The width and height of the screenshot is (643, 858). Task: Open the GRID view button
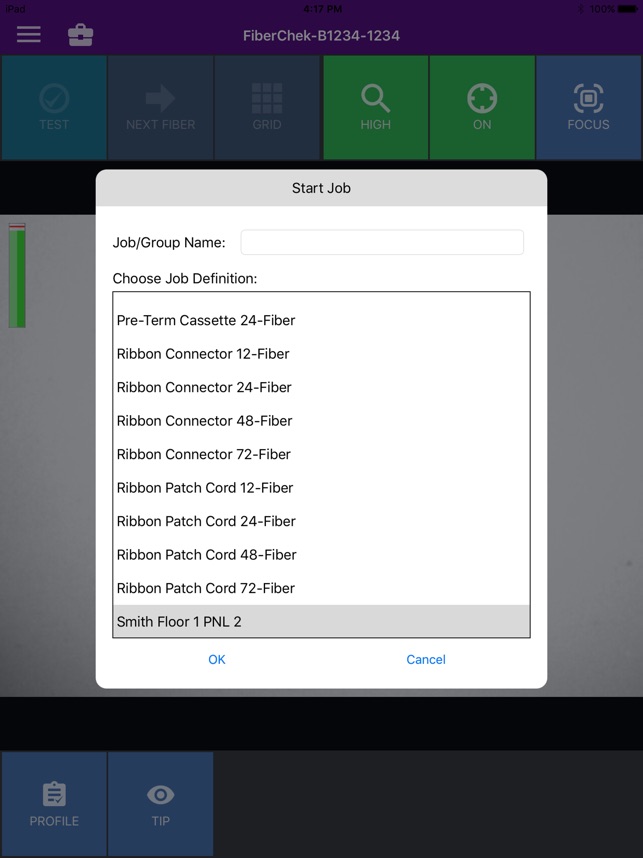[x=267, y=107]
